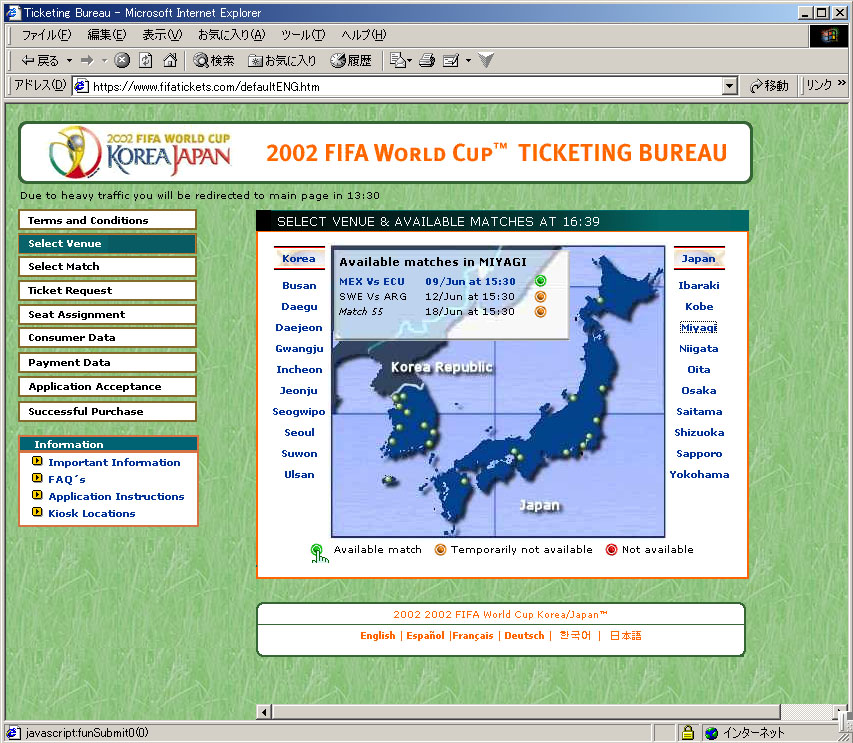The width and height of the screenshot is (853, 743).
Task: Refresh the page with the Refresh icon
Action: tap(146, 60)
